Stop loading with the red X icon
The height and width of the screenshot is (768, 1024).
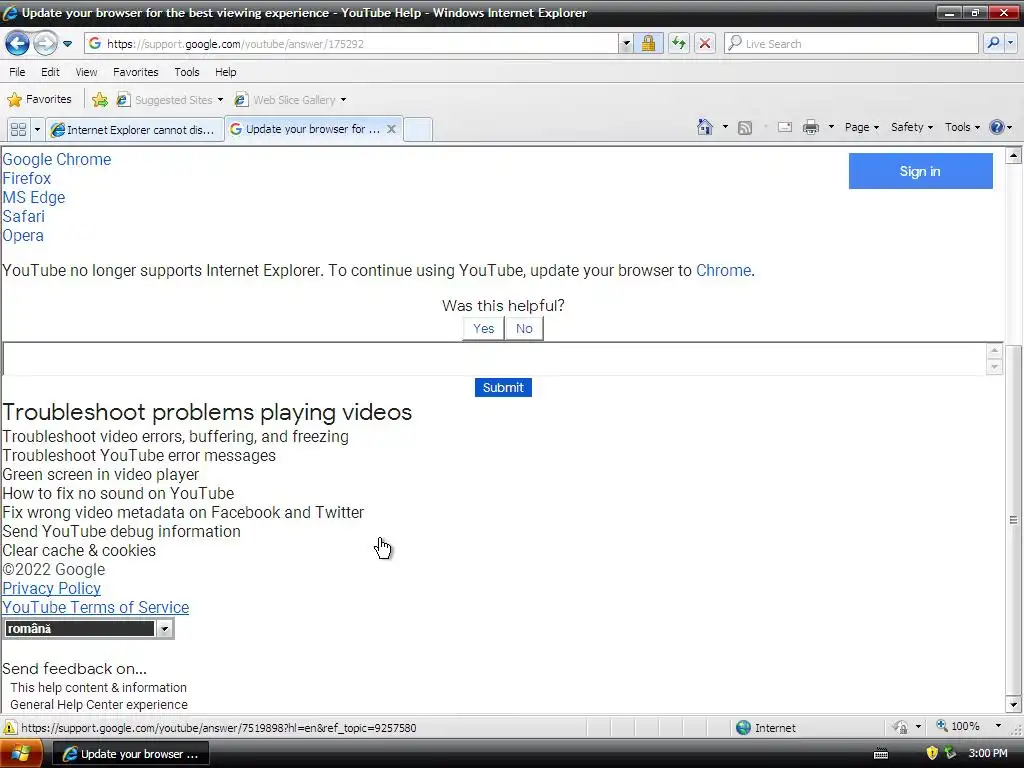[x=705, y=44]
